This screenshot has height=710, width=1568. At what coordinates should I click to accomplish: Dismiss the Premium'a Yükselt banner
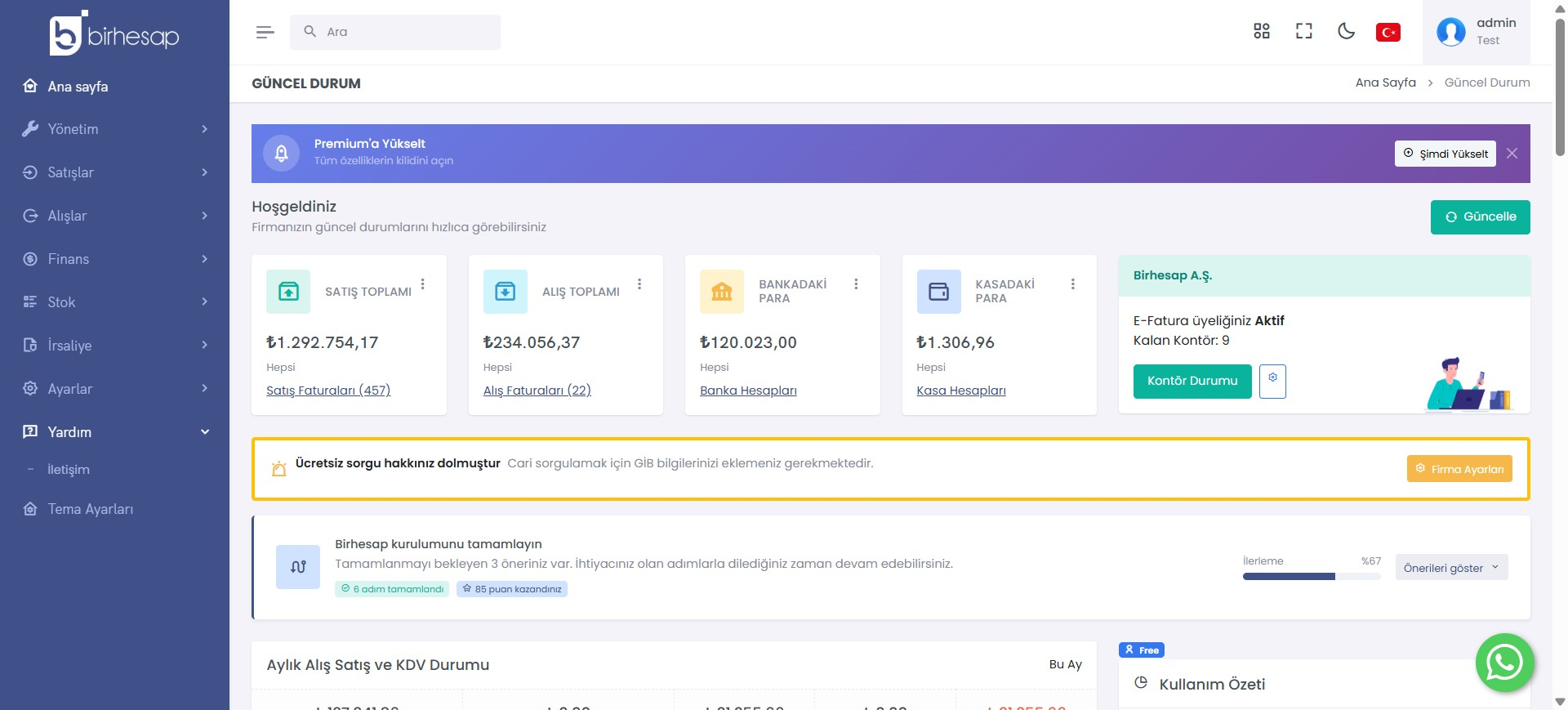point(1512,154)
